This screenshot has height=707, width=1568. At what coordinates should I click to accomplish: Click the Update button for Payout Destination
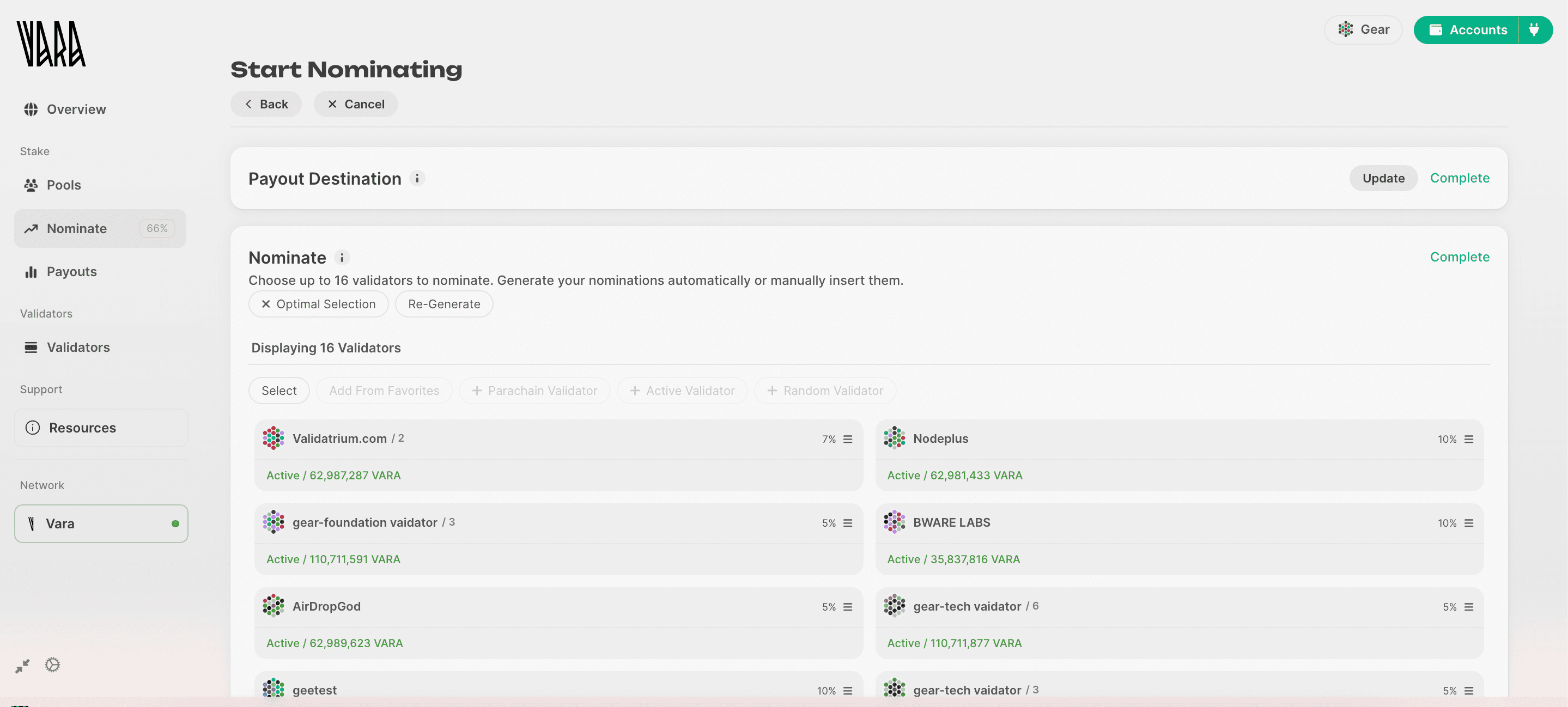point(1383,178)
